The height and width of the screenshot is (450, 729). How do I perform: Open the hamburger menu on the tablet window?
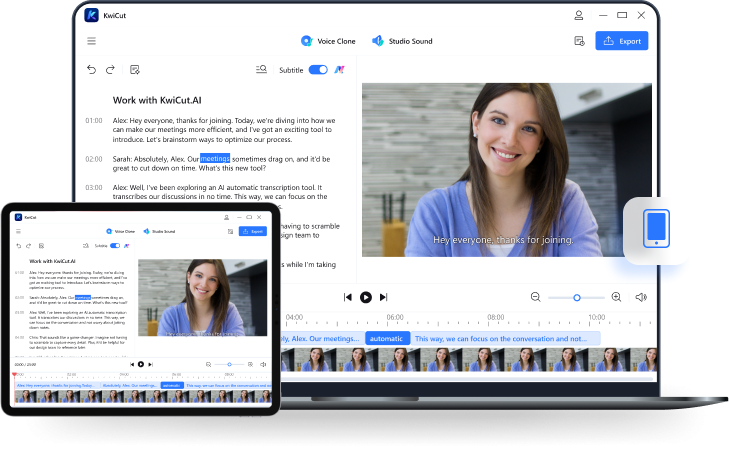click(18, 231)
